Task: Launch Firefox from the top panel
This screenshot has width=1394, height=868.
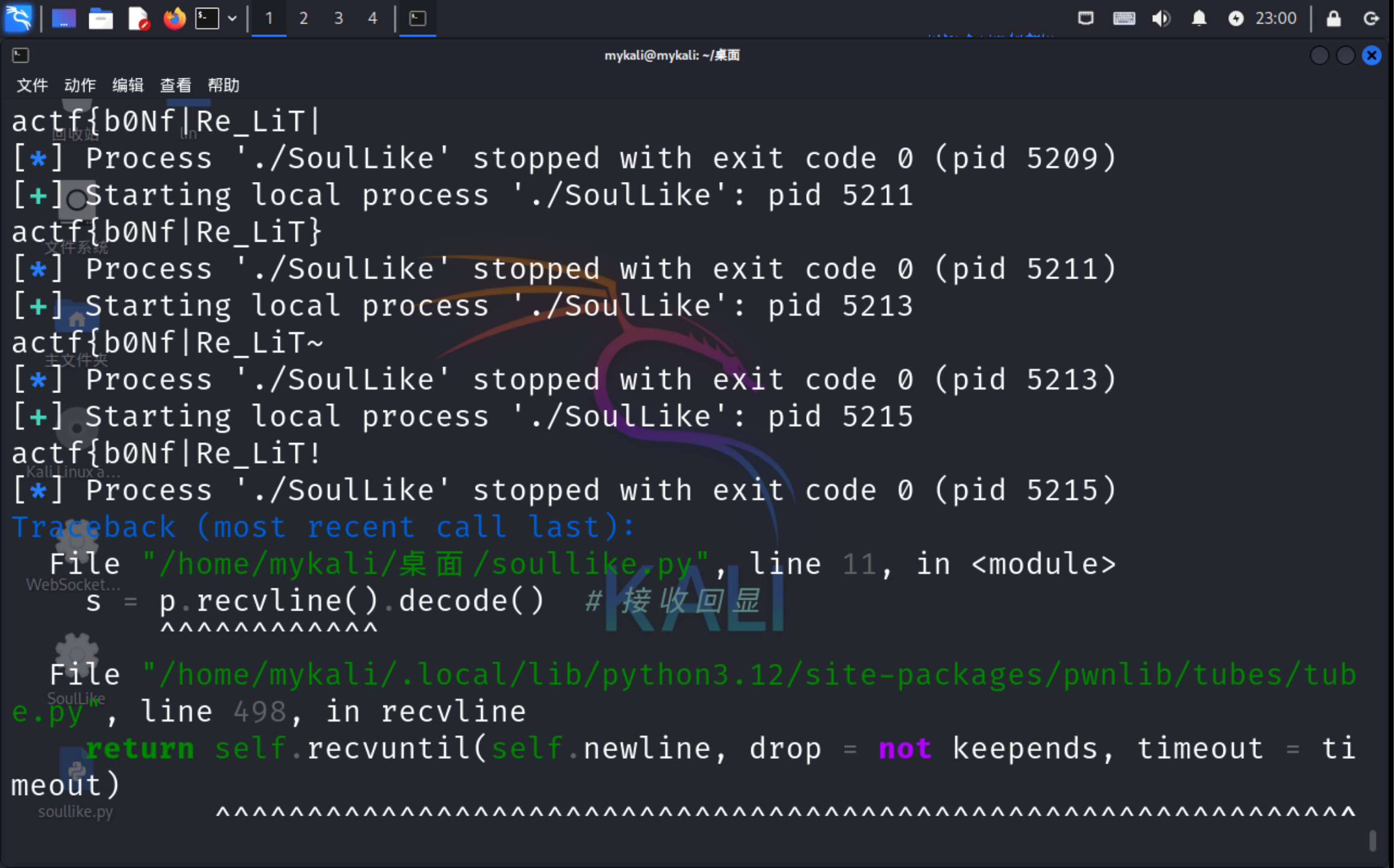Action: (175, 19)
